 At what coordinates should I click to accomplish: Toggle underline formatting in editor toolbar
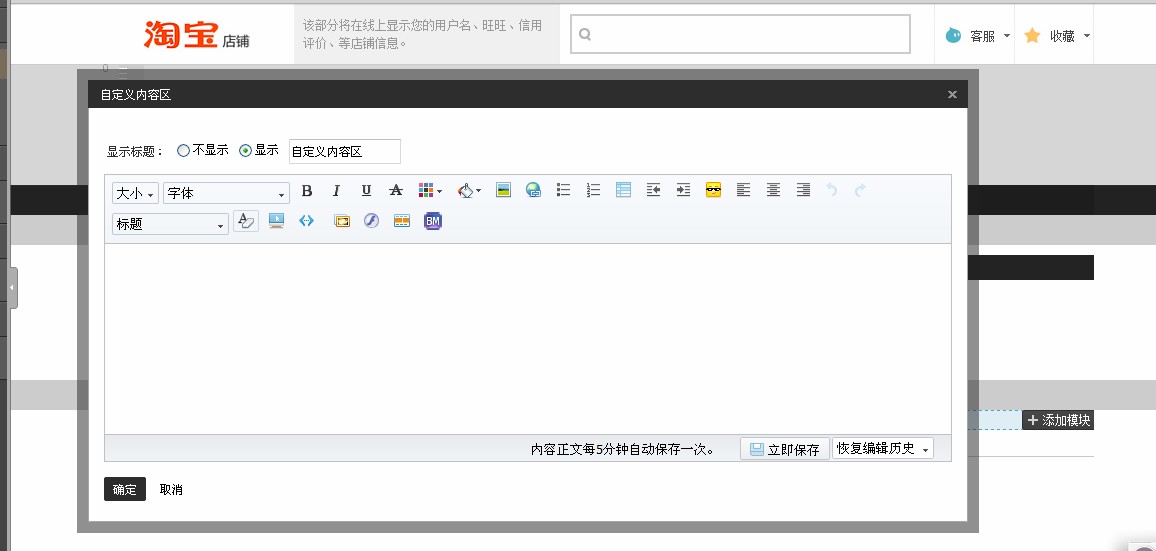(366, 191)
